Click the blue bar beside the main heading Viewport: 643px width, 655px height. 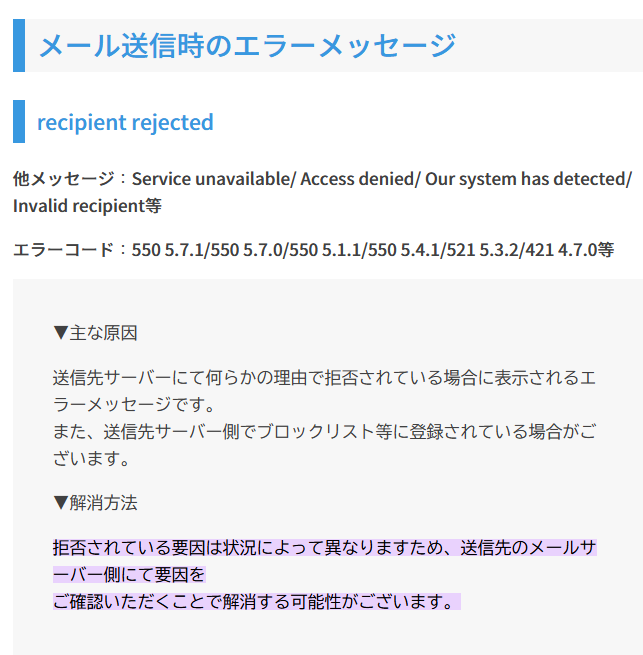click(18, 46)
